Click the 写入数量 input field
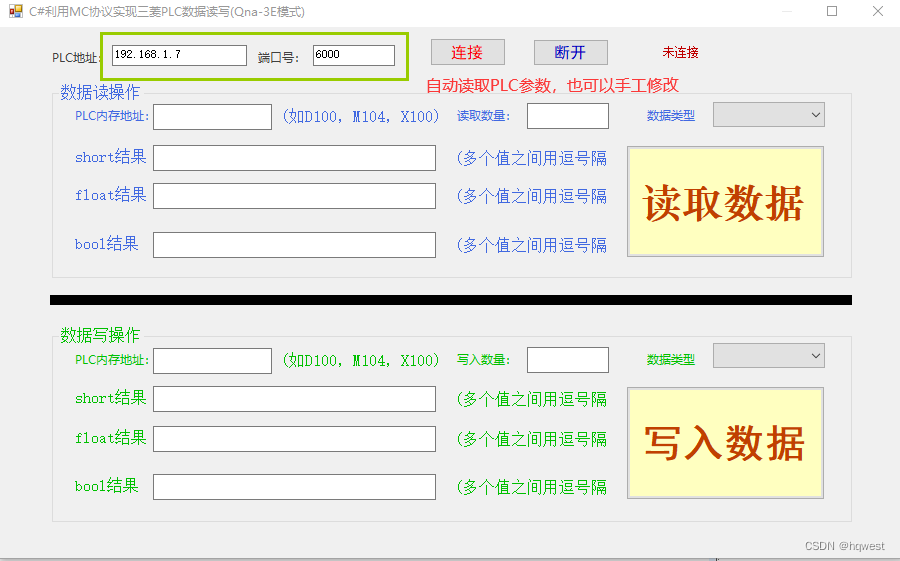Screen dimensions: 900x561 click(x=568, y=360)
